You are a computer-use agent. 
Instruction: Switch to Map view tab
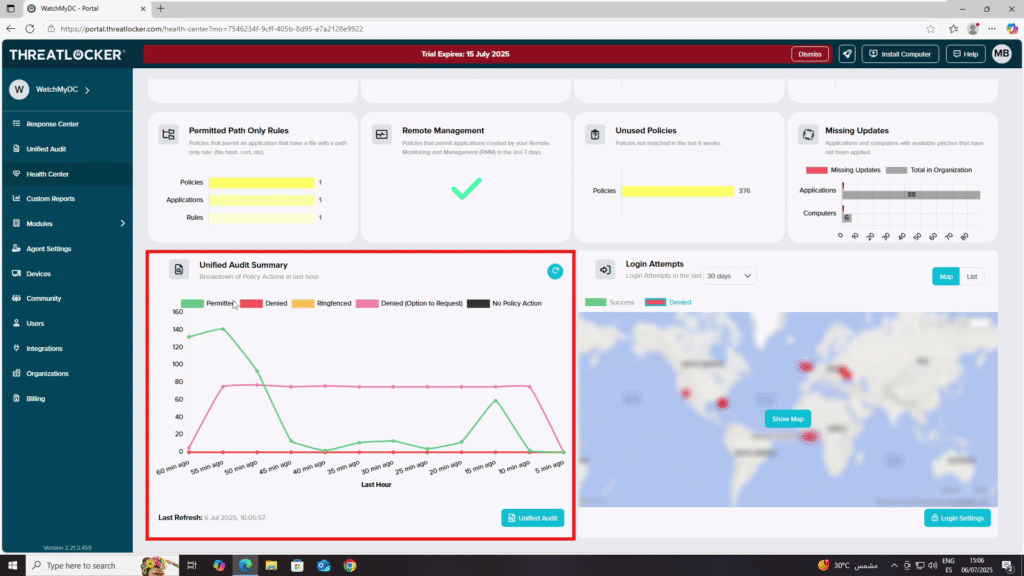(946, 276)
